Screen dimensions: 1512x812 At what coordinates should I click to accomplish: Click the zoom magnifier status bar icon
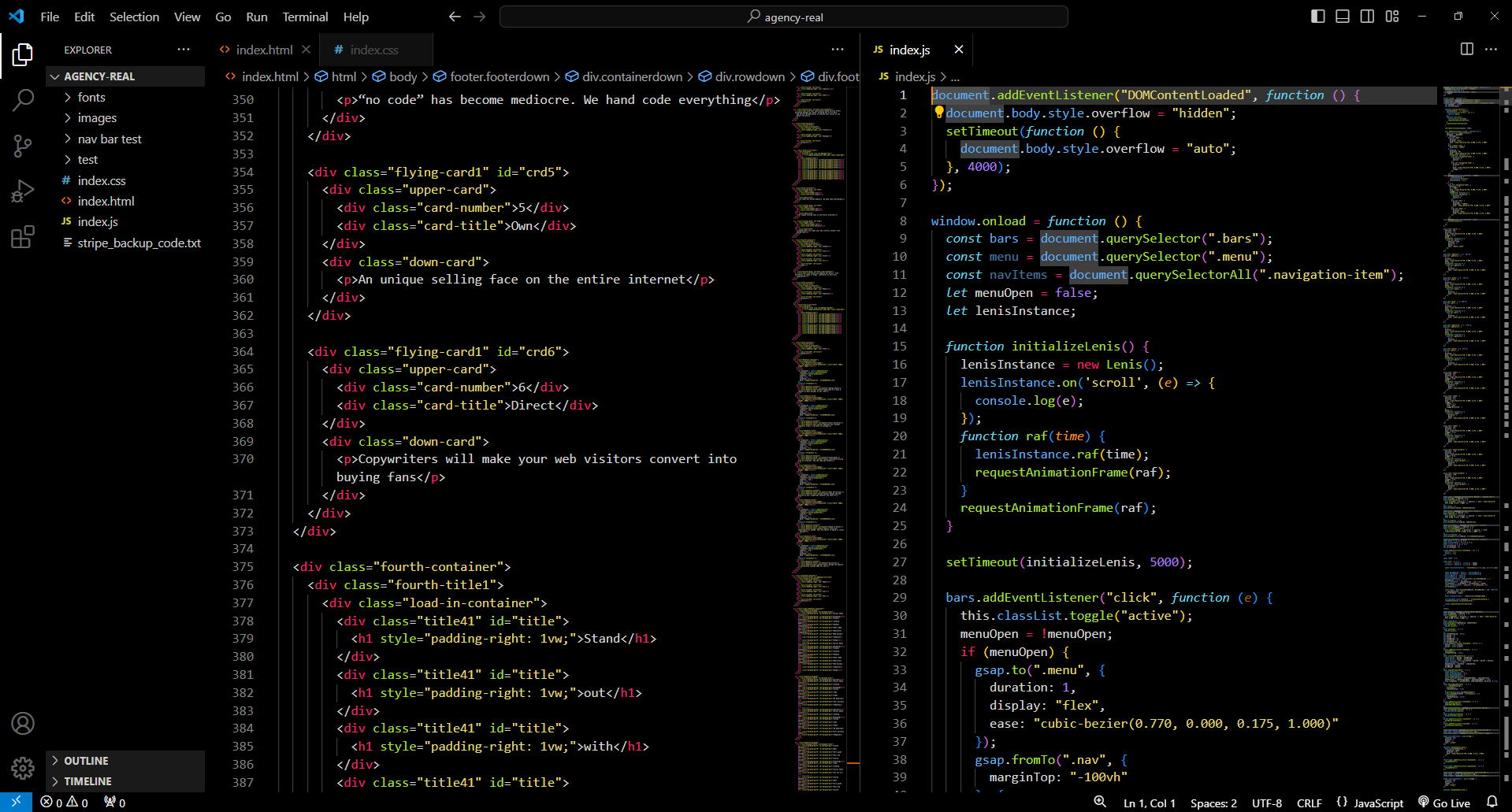pos(1100,802)
